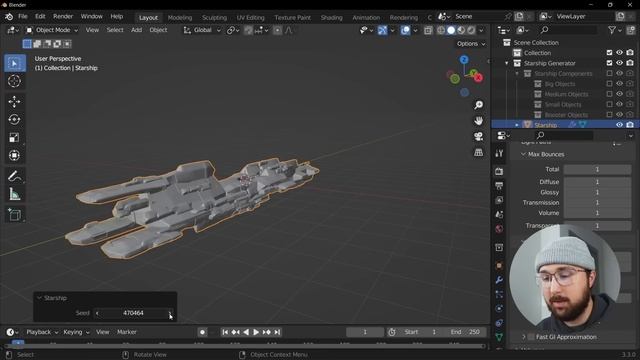640x360 pixels.
Task: Open the Edit menu
Action: [40, 17]
